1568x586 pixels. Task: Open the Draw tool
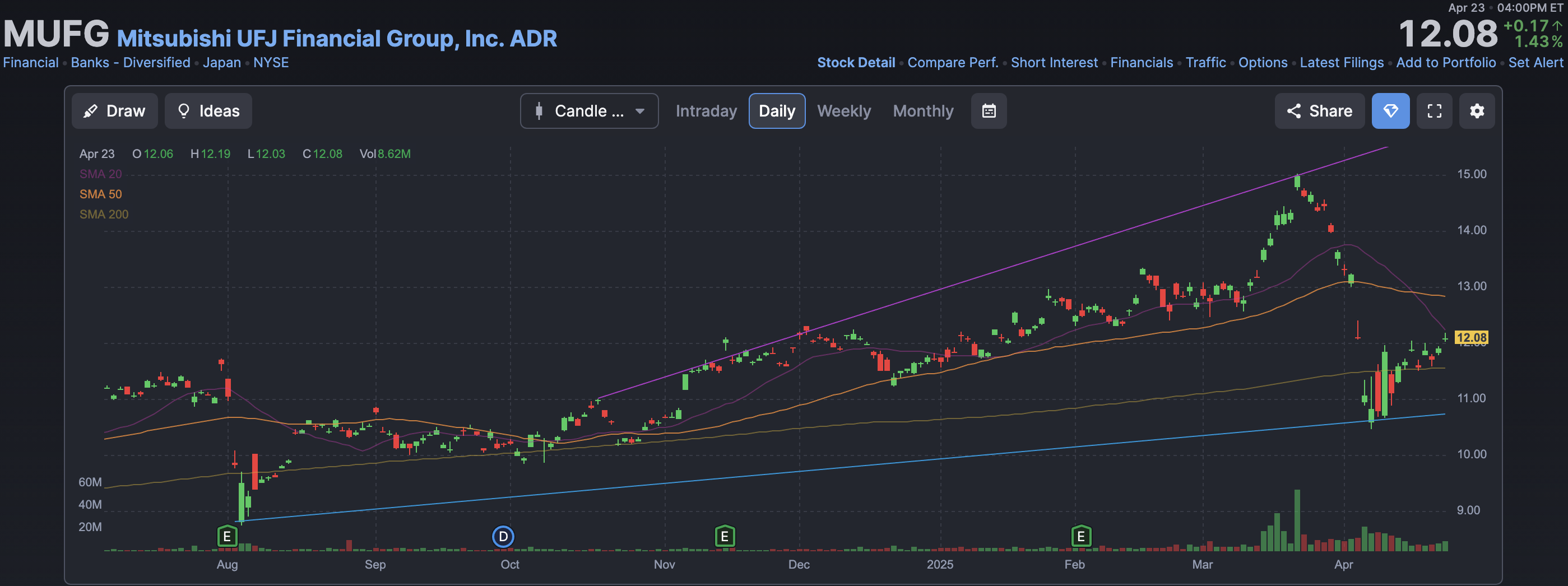pyautogui.click(x=114, y=111)
